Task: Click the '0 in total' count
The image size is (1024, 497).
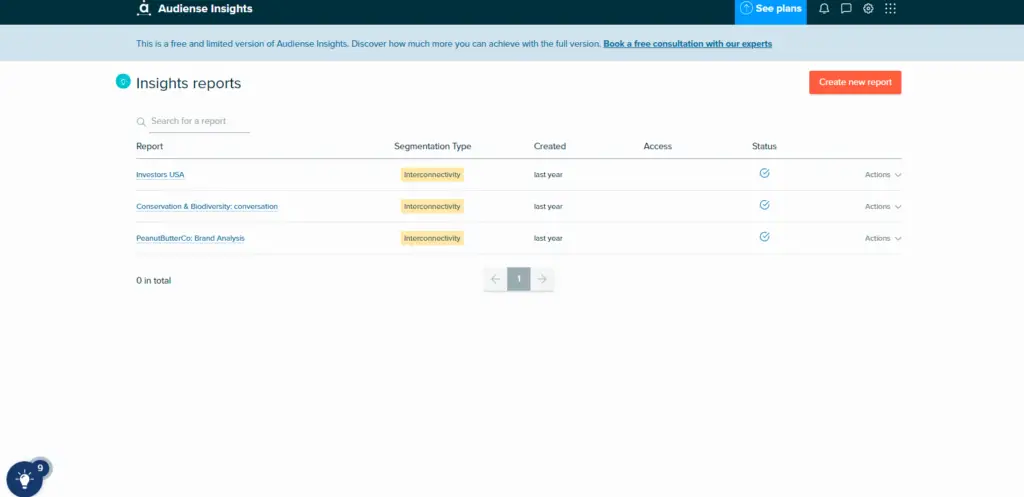Action: (x=153, y=281)
